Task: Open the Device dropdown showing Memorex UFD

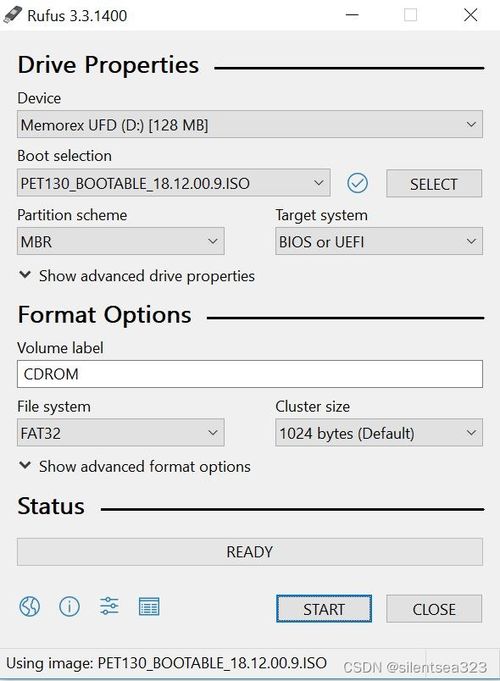Action: tap(250, 125)
